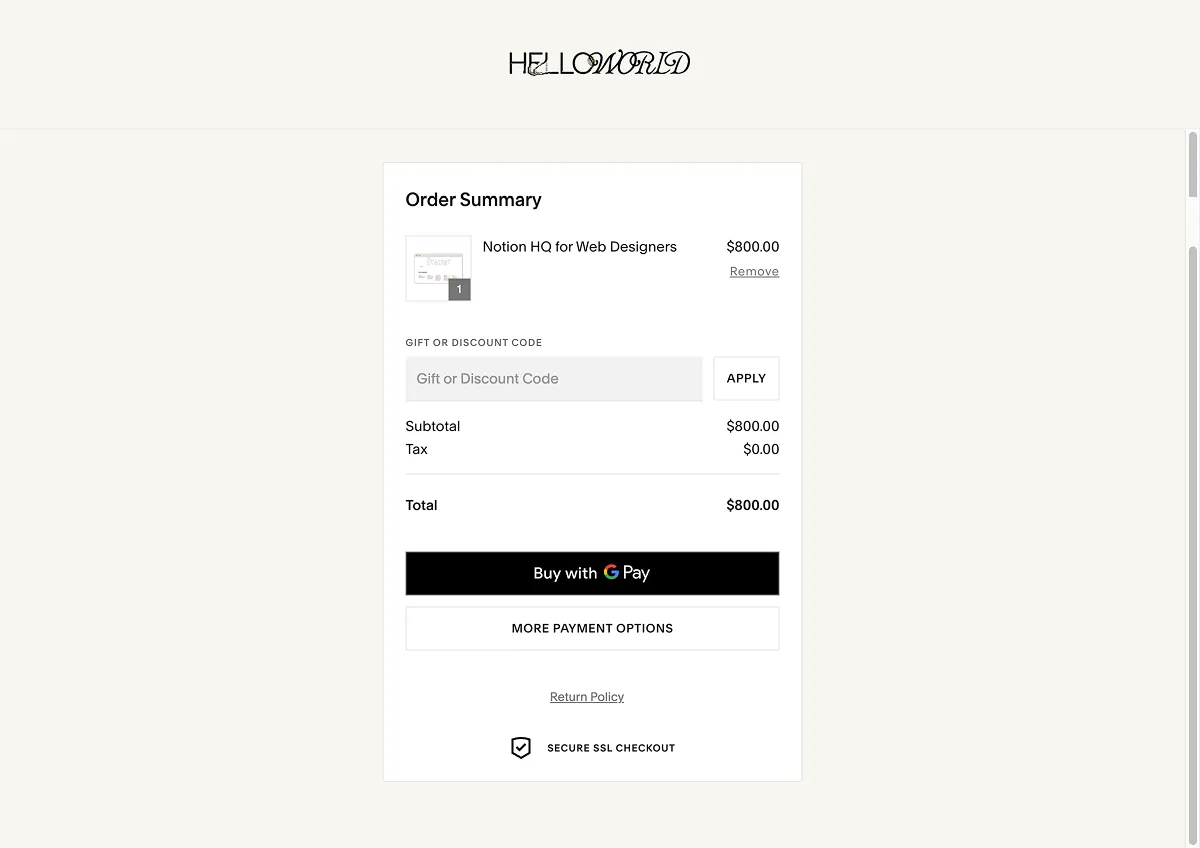Click the quantity badge on the product image
Screen dimensions: 1200x848
click(459, 289)
